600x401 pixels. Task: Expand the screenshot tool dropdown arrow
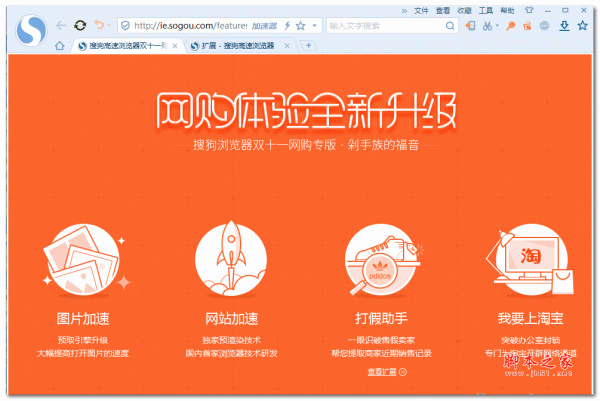(497, 26)
